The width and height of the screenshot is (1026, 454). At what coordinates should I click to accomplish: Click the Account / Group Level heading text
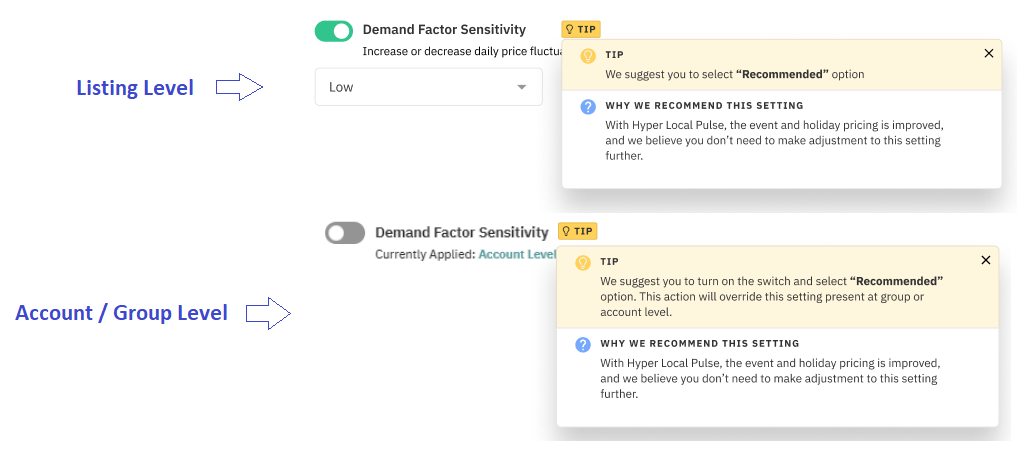pyautogui.click(x=122, y=313)
